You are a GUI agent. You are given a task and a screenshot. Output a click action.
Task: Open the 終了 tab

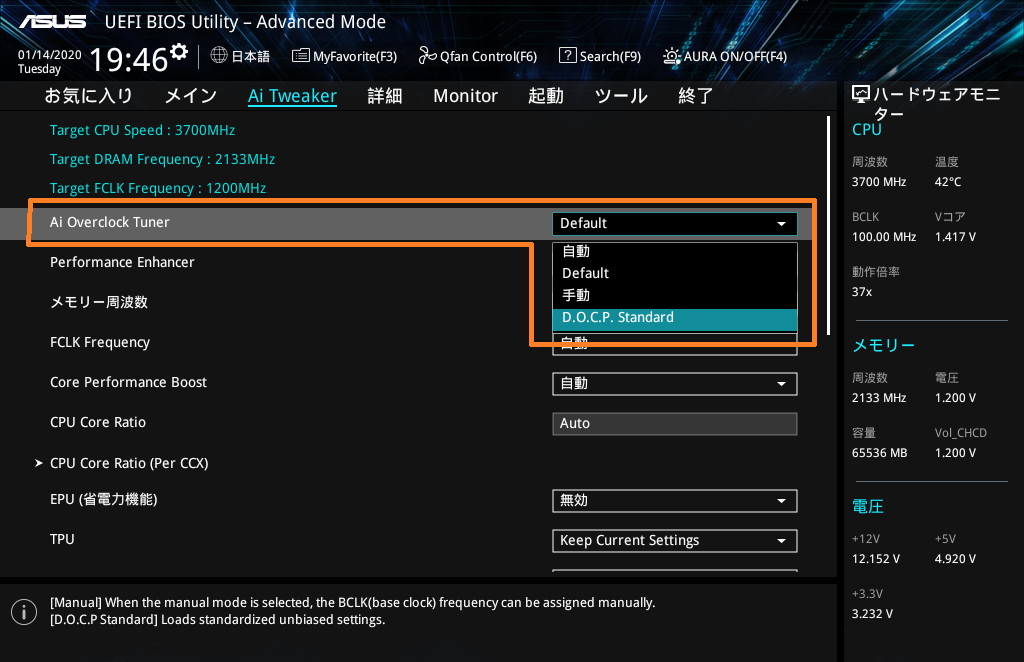(696, 96)
